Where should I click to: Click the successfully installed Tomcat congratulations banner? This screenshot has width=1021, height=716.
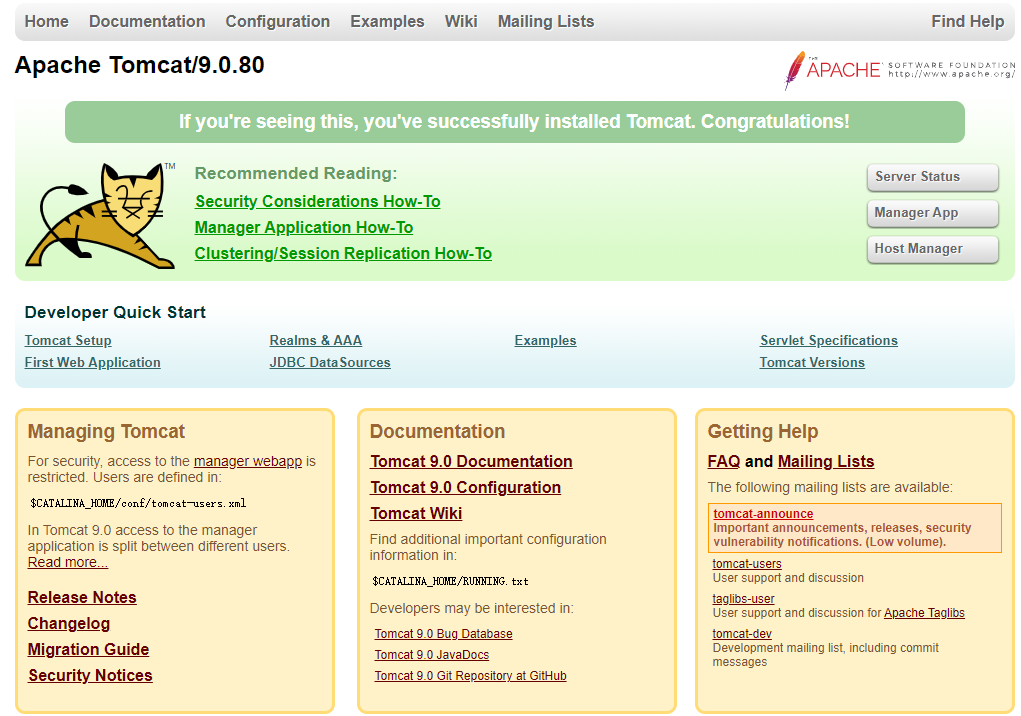pyautogui.click(x=514, y=122)
